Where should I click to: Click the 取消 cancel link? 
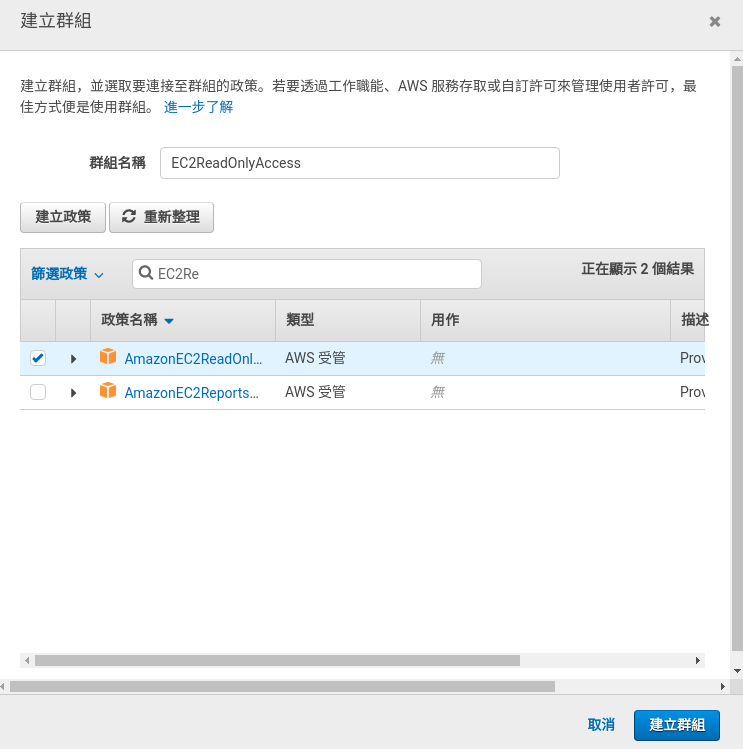[x=601, y=725]
